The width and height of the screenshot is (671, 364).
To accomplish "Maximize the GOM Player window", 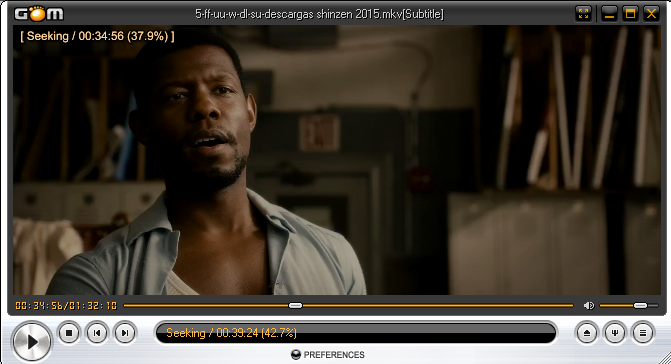I will 630,13.
